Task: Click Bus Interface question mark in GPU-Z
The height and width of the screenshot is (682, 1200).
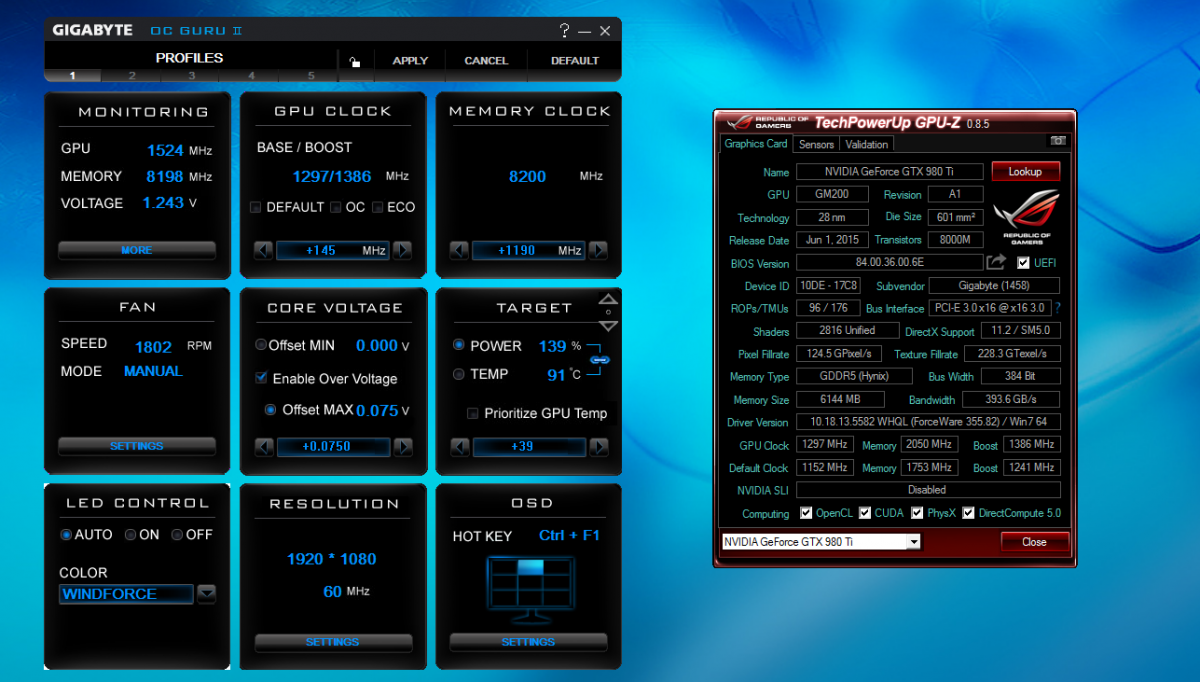Action: tap(1058, 308)
